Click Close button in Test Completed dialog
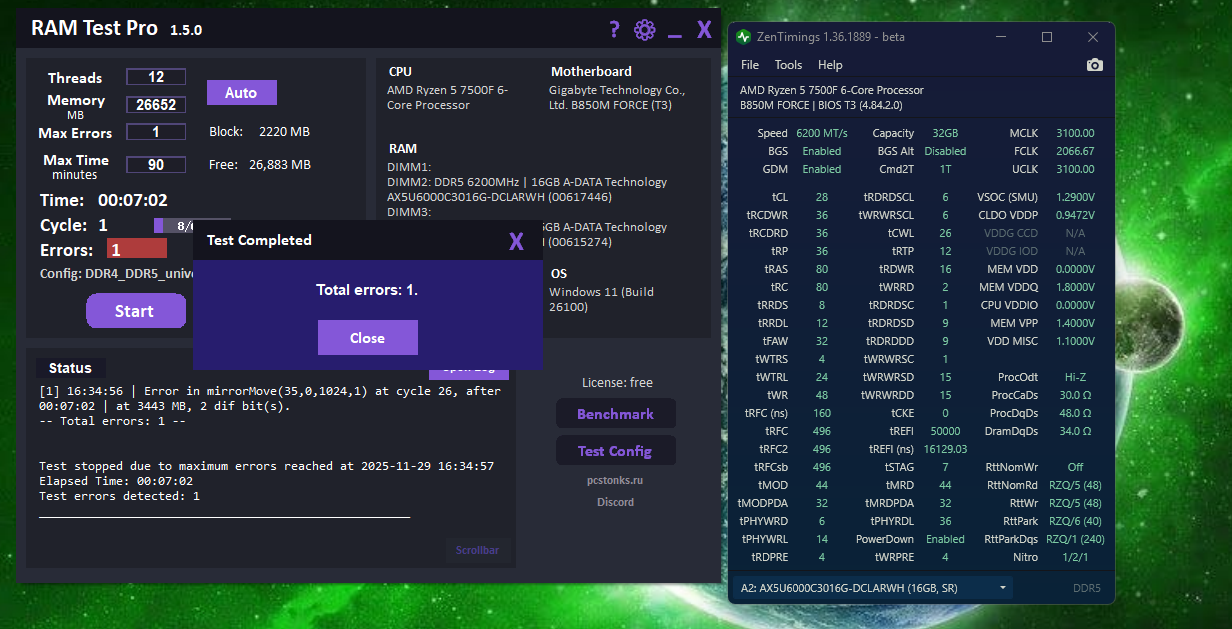 tap(367, 338)
